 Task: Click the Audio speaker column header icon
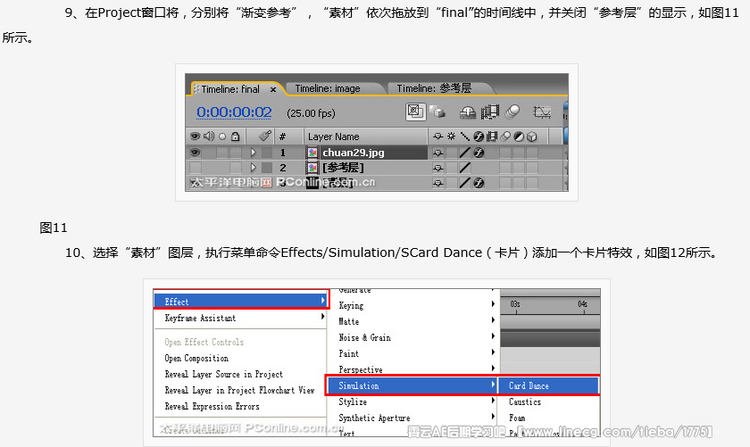point(209,137)
